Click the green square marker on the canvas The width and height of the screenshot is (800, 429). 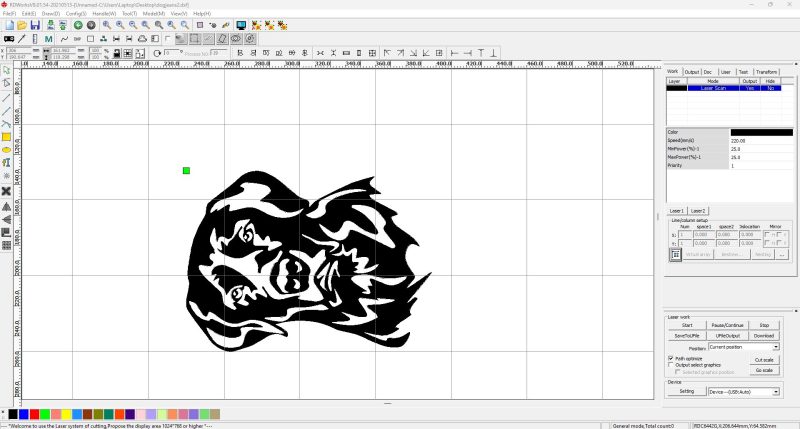[186, 170]
